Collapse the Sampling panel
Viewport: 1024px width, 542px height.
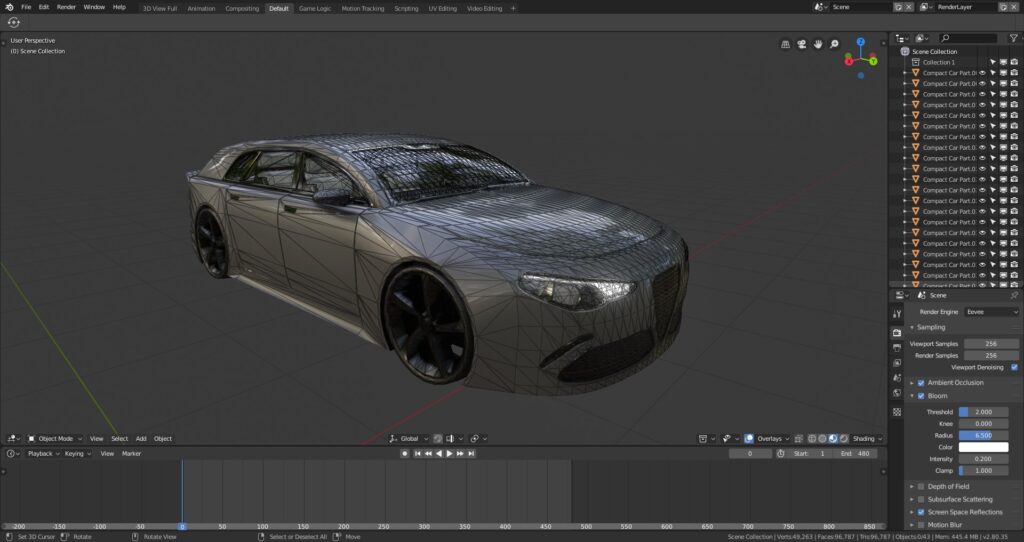point(912,327)
